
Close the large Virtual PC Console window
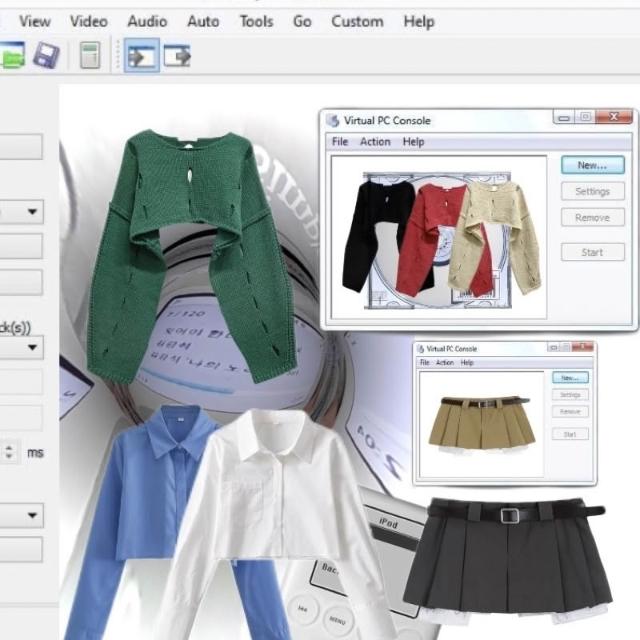click(x=614, y=117)
